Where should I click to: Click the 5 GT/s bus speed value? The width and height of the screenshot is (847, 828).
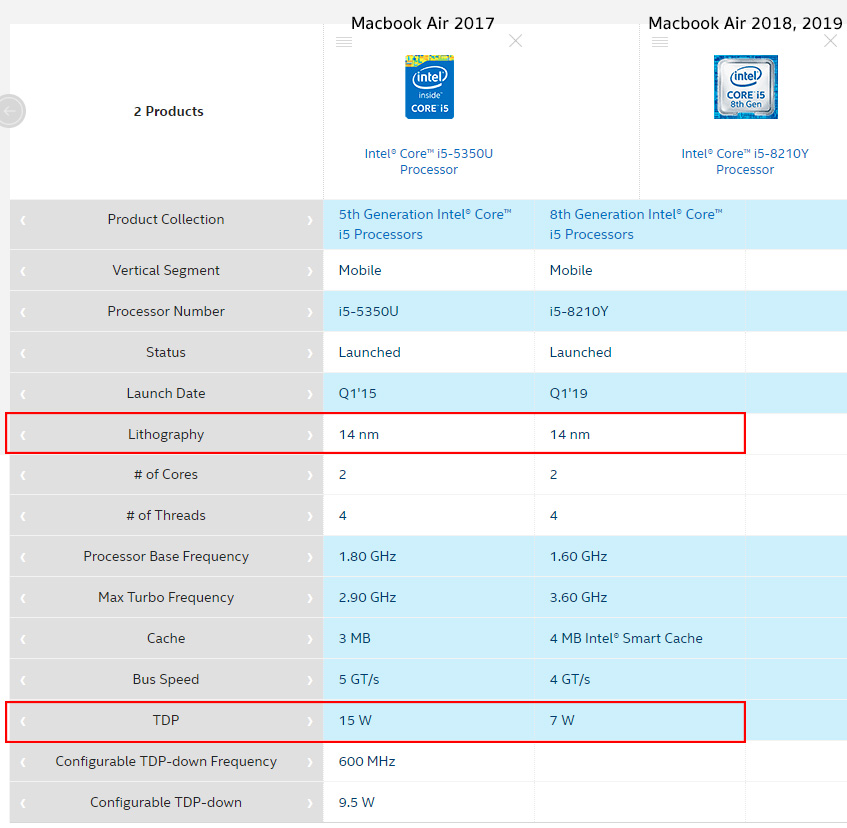click(359, 679)
